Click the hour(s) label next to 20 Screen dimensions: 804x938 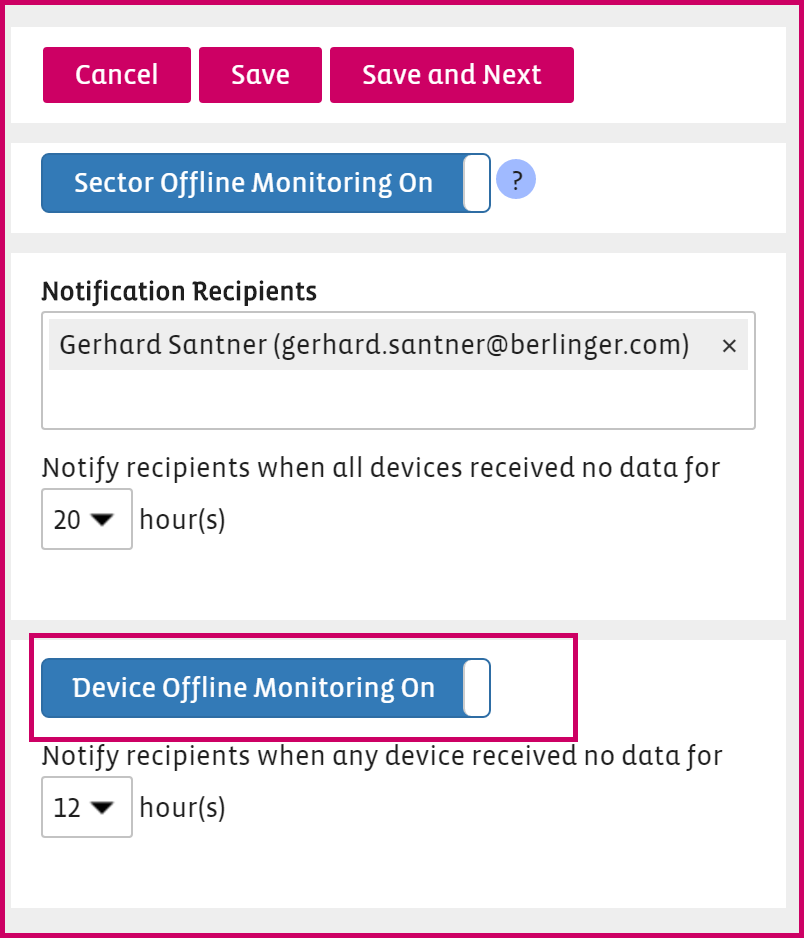pyautogui.click(x=182, y=520)
